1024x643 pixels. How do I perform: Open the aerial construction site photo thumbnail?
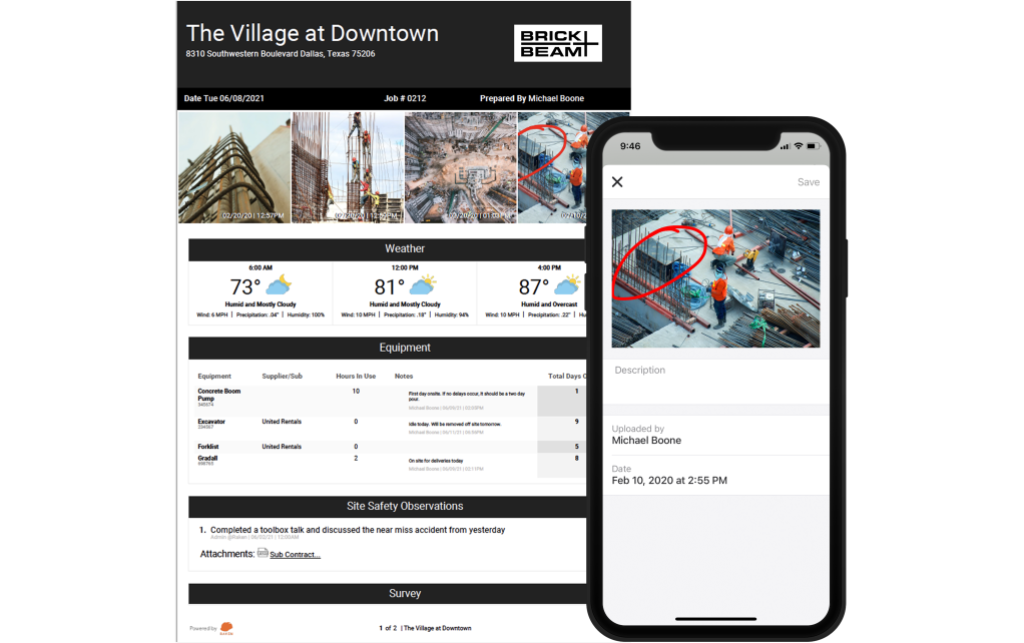point(460,167)
